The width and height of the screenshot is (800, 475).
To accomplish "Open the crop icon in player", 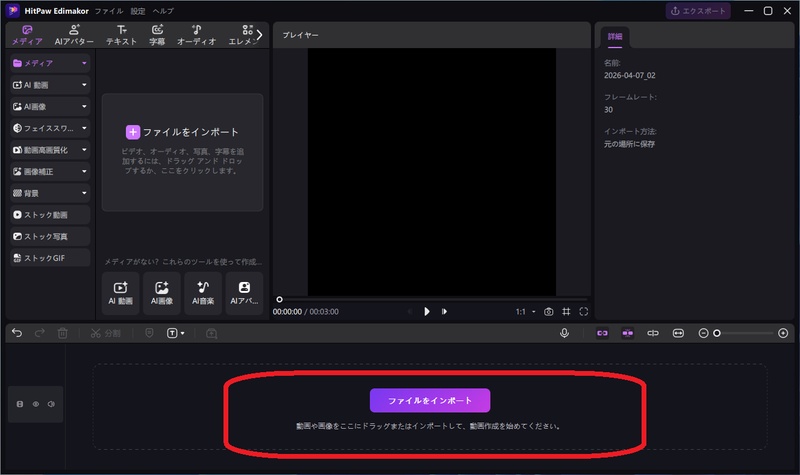I will tap(566, 312).
